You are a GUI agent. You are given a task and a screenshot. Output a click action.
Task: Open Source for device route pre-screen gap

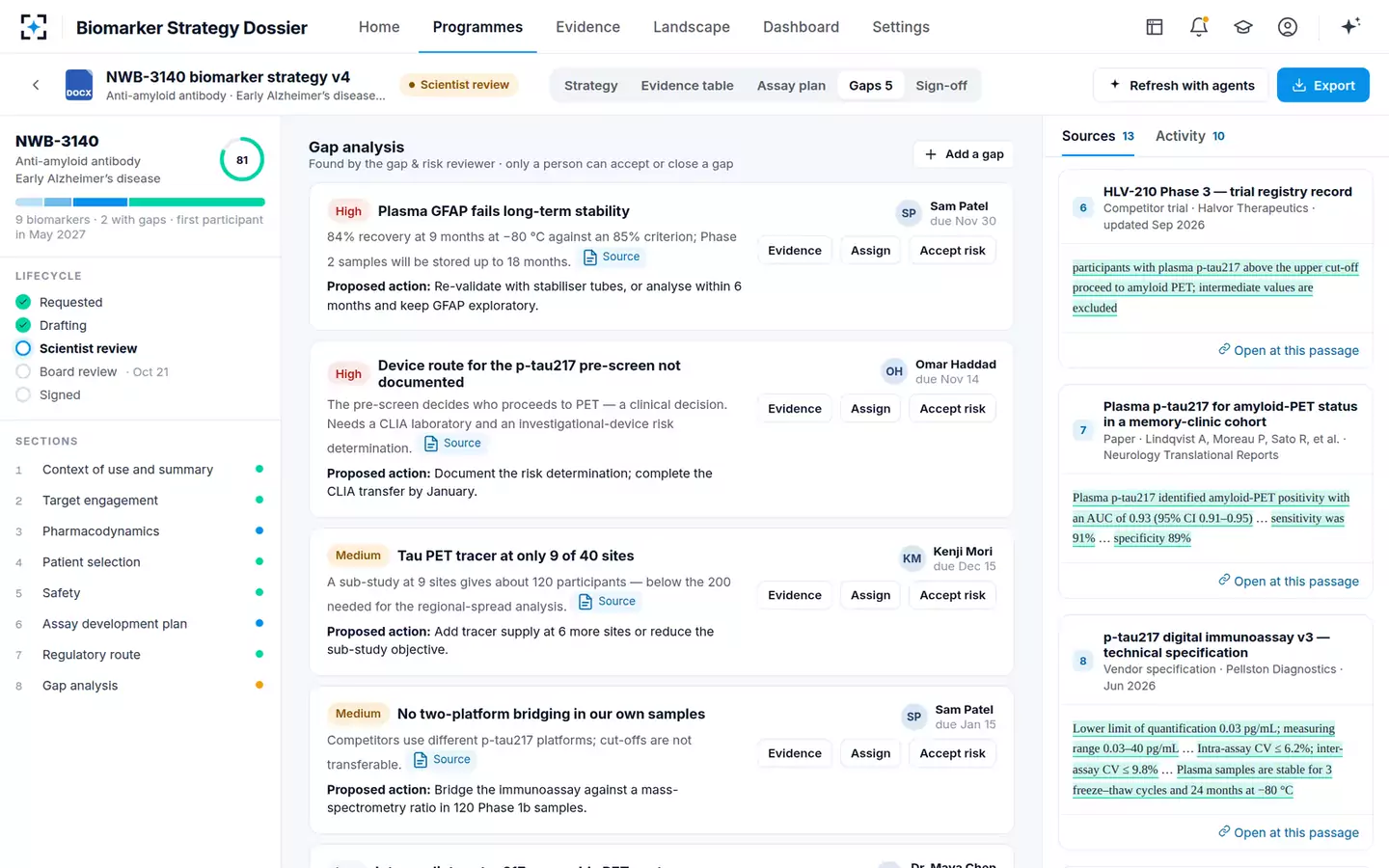[x=452, y=444]
